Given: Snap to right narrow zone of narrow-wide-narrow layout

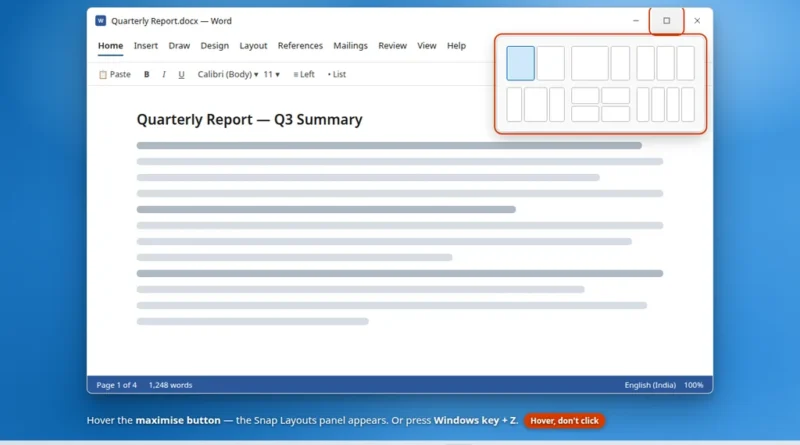Looking at the screenshot, I should pyautogui.click(x=557, y=105).
